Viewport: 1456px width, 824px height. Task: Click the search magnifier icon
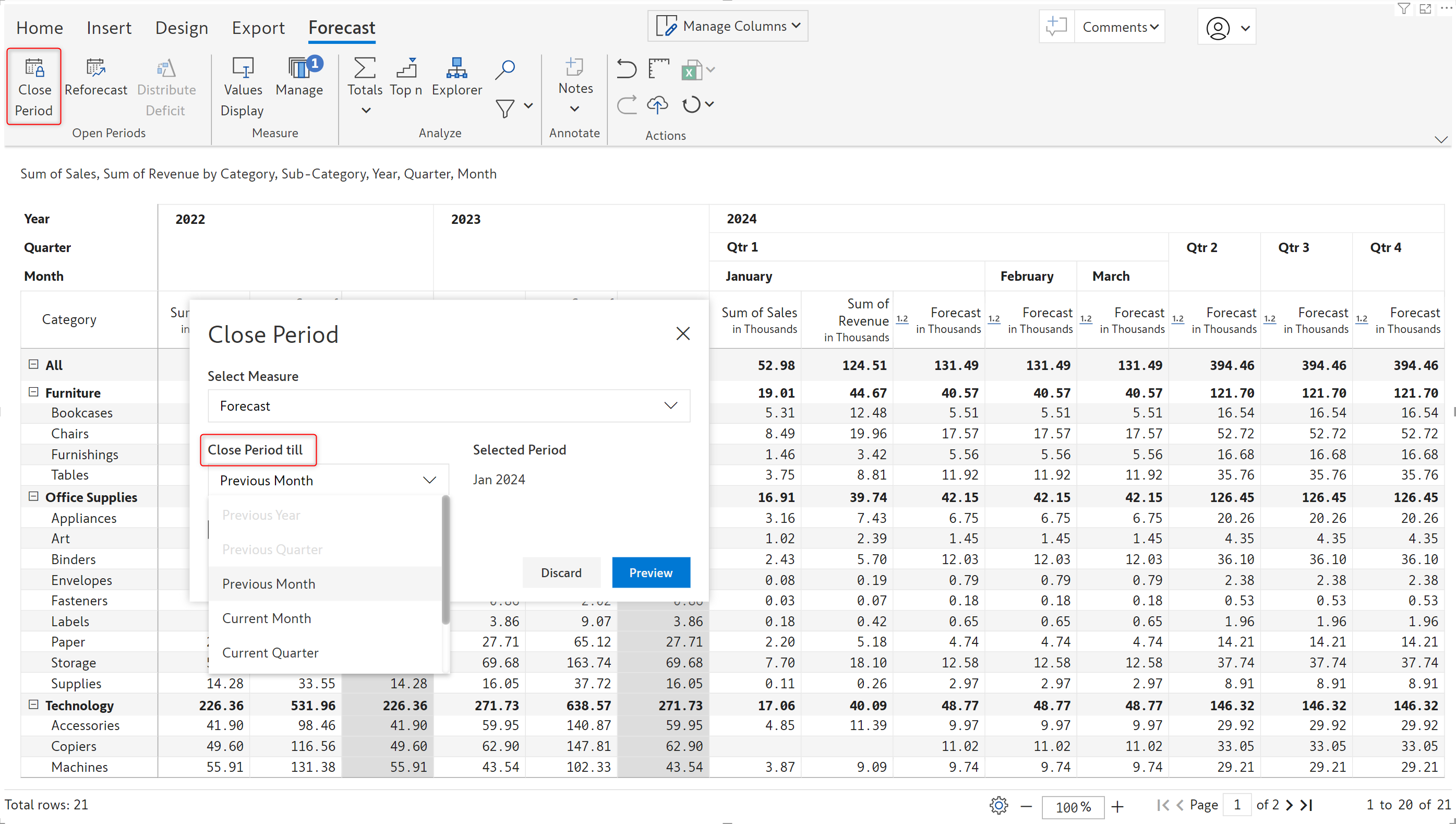pos(504,69)
